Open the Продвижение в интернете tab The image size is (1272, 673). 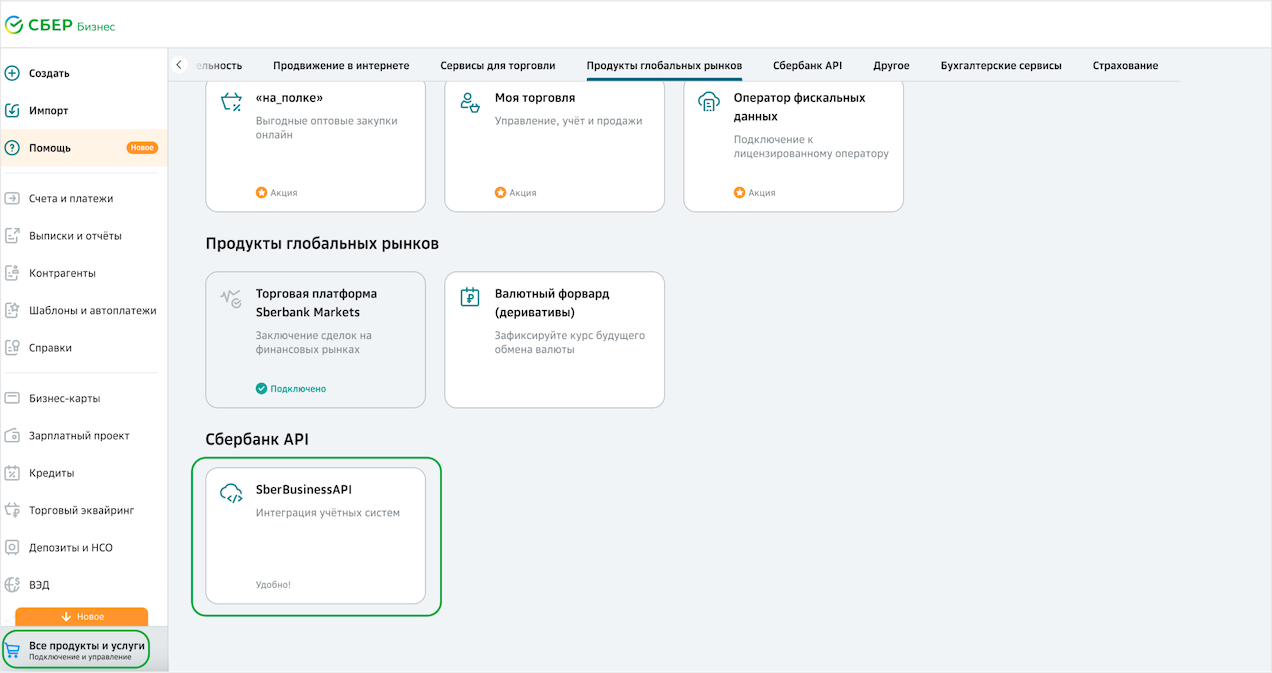coord(341,66)
